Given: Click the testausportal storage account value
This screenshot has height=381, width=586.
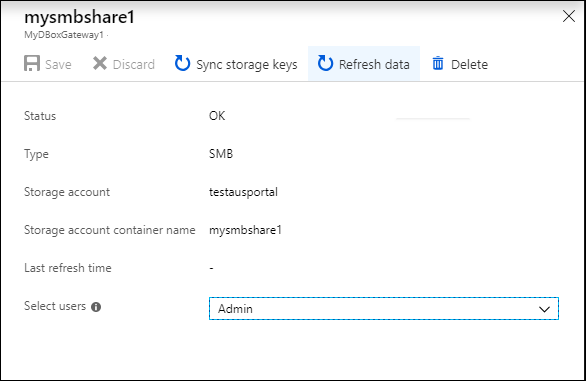Looking at the screenshot, I should 243,193.
